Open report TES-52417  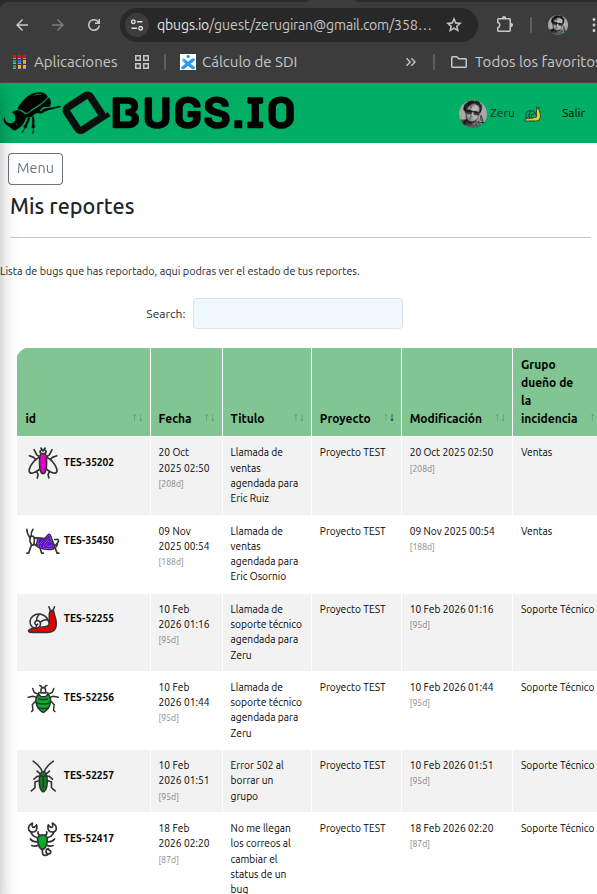(x=89, y=838)
